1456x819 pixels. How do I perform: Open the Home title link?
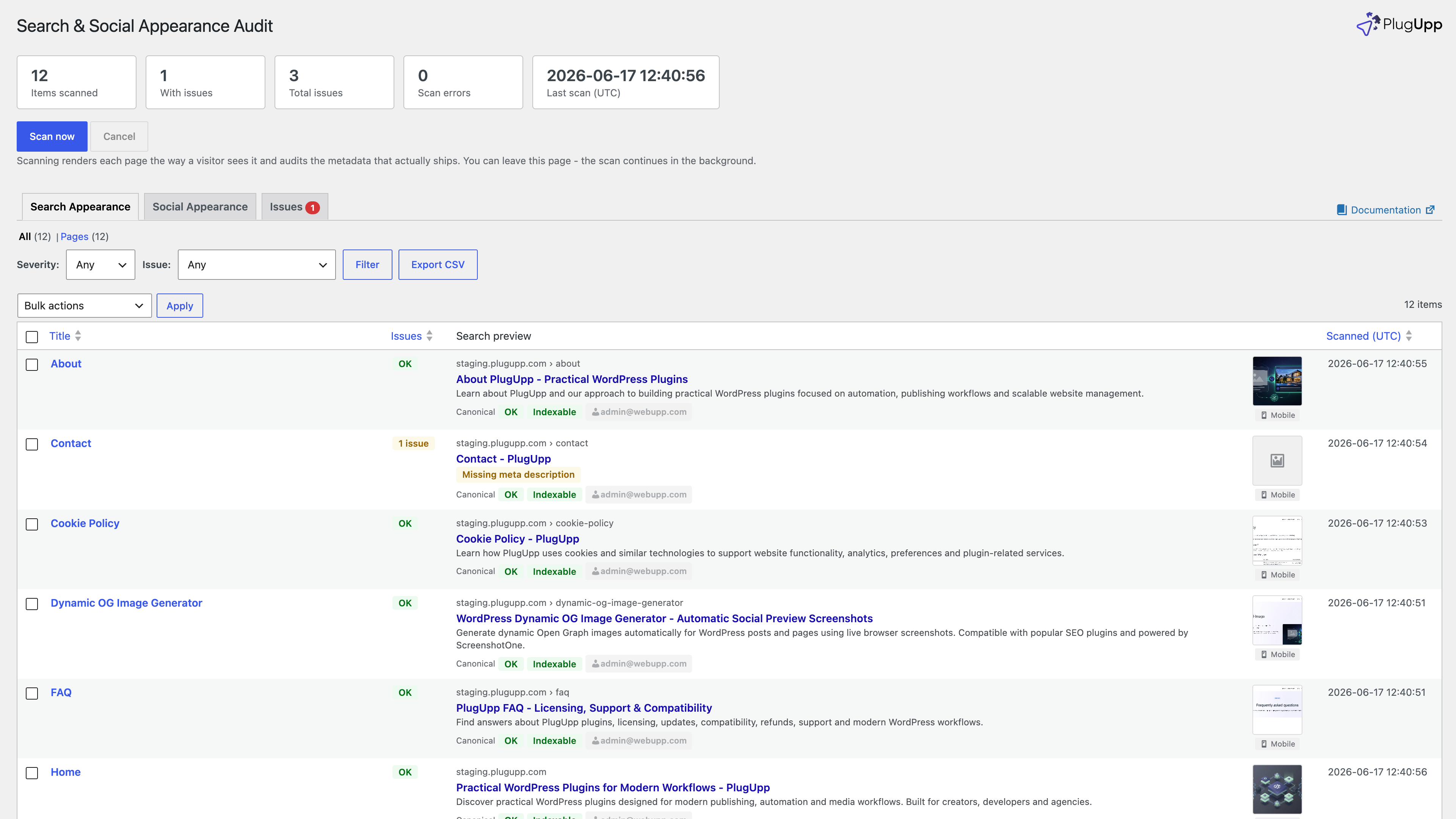point(66,772)
